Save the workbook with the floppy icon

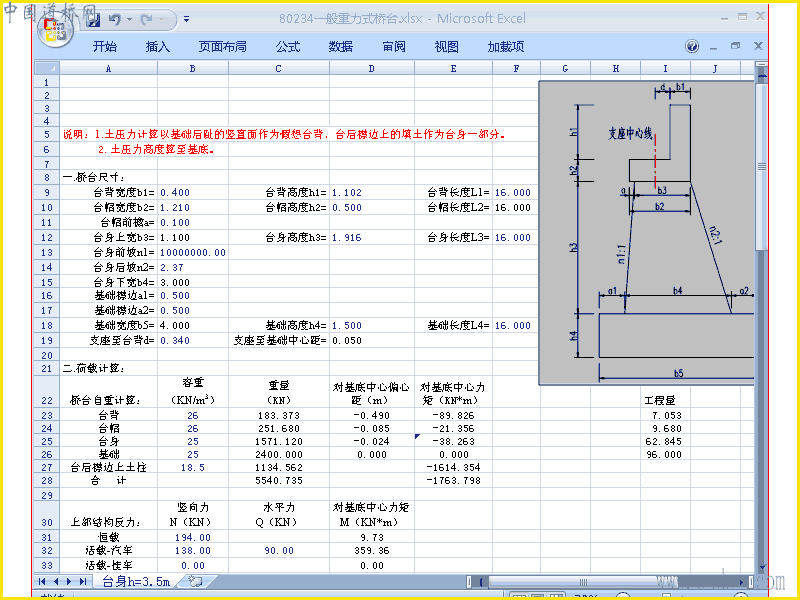93,19
